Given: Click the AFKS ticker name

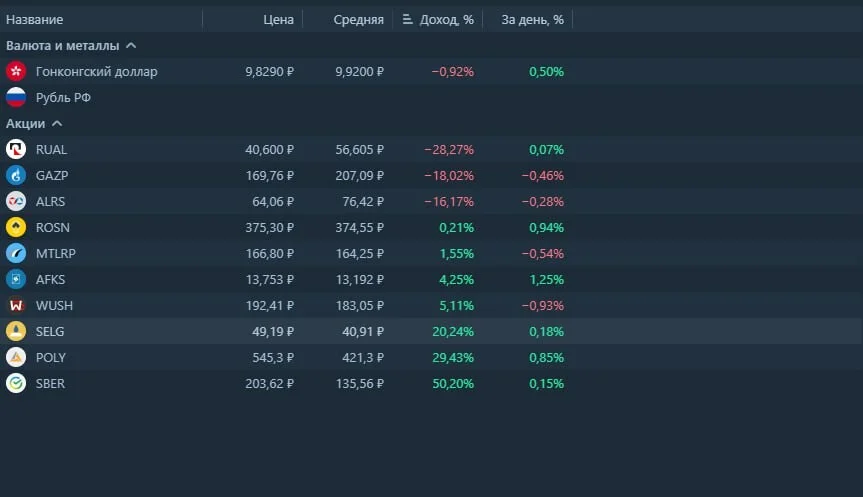Looking at the screenshot, I should tap(50, 280).
